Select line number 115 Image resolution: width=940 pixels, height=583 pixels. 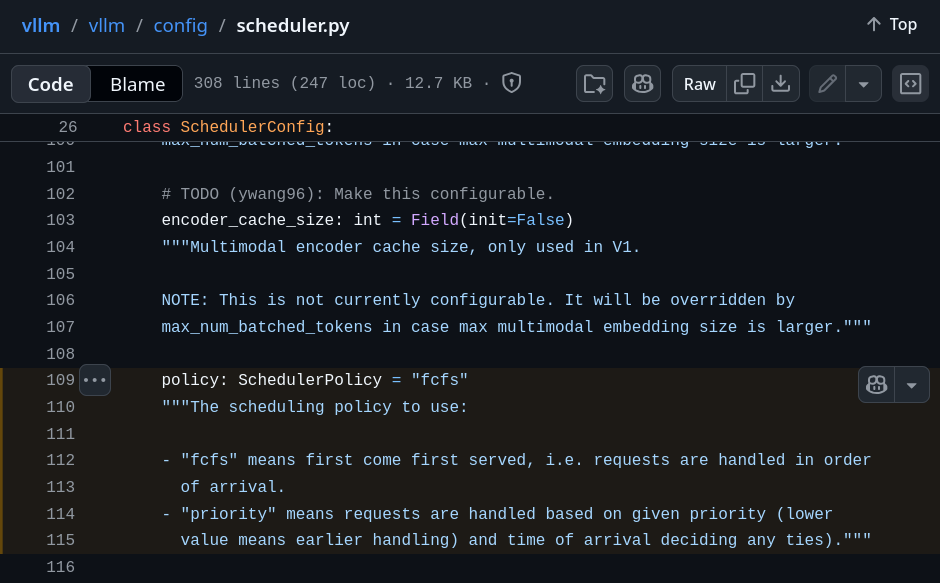tap(61, 540)
